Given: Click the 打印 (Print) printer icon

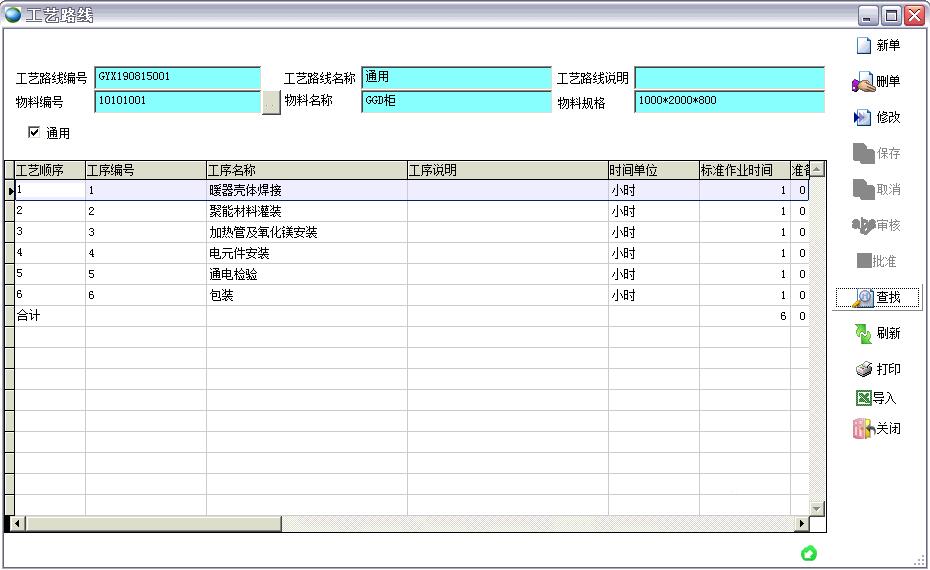Looking at the screenshot, I should 864,369.
